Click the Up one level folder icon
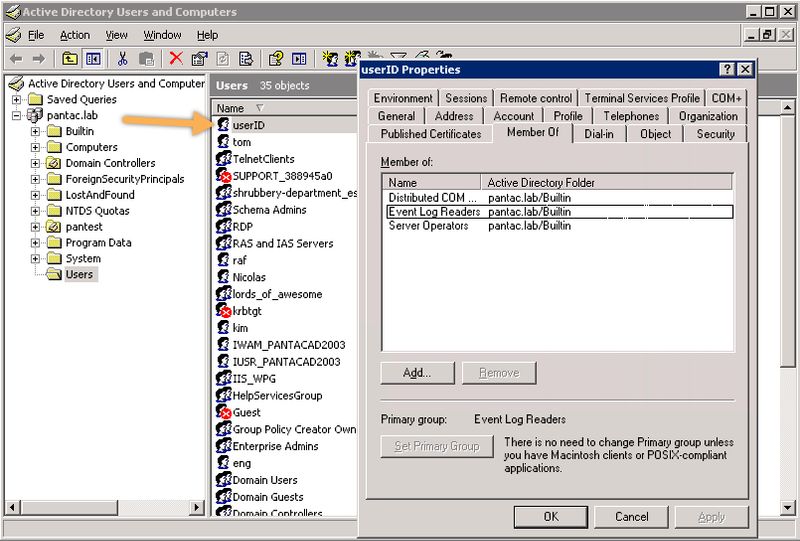This screenshot has height=541, width=800. (x=70, y=59)
